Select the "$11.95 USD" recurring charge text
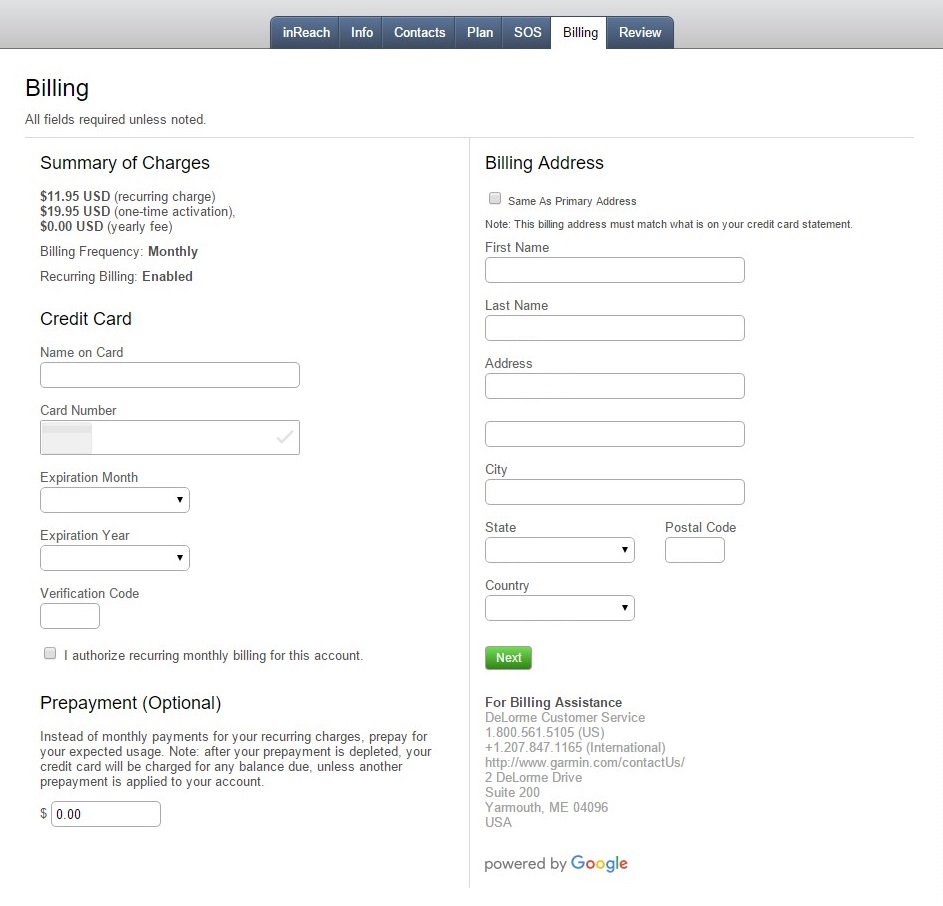Screen dimensions: 943x906 (75, 196)
